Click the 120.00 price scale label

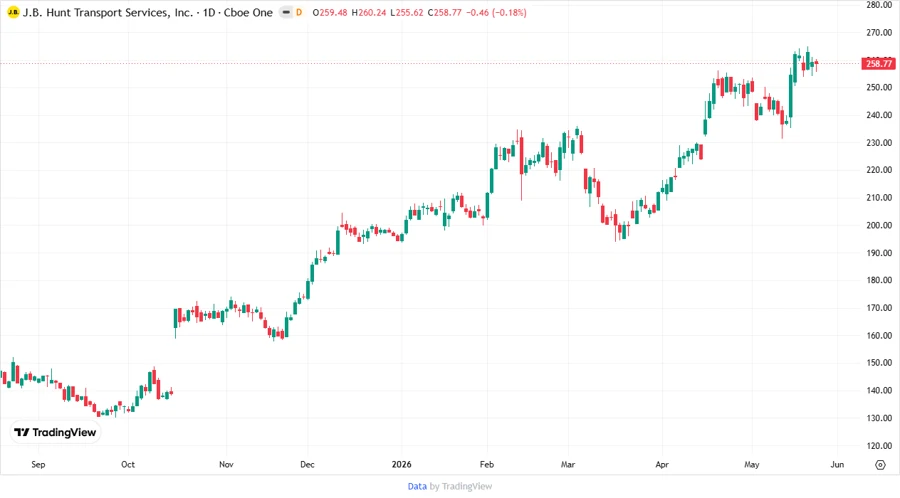click(879, 446)
